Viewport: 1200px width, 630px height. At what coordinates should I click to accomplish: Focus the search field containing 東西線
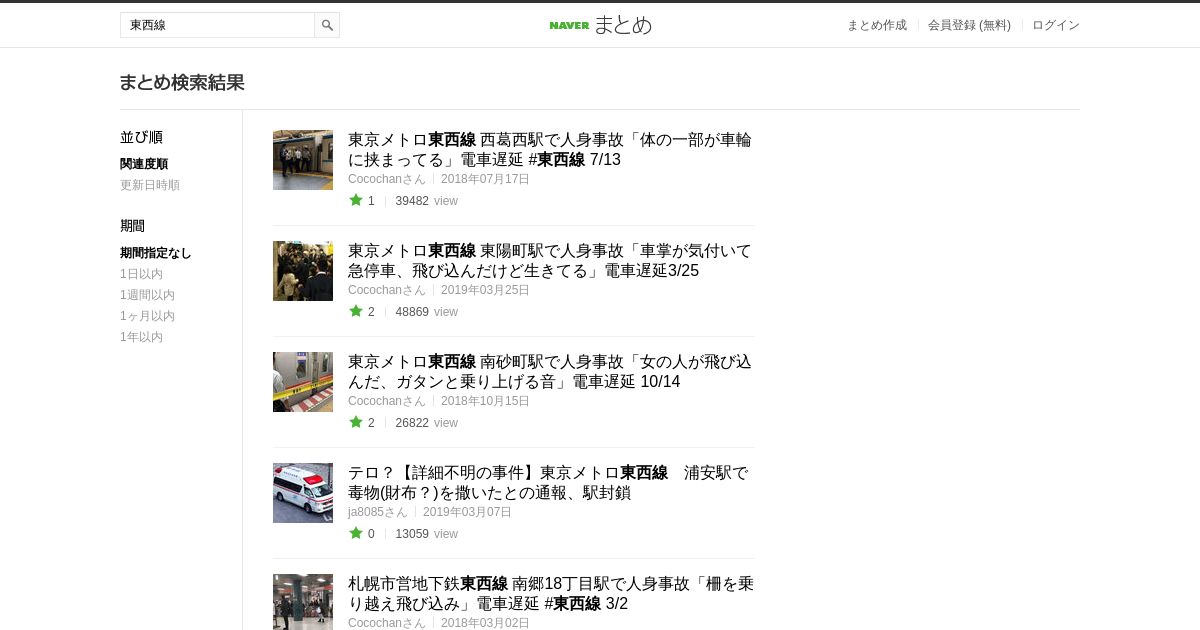pos(217,25)
